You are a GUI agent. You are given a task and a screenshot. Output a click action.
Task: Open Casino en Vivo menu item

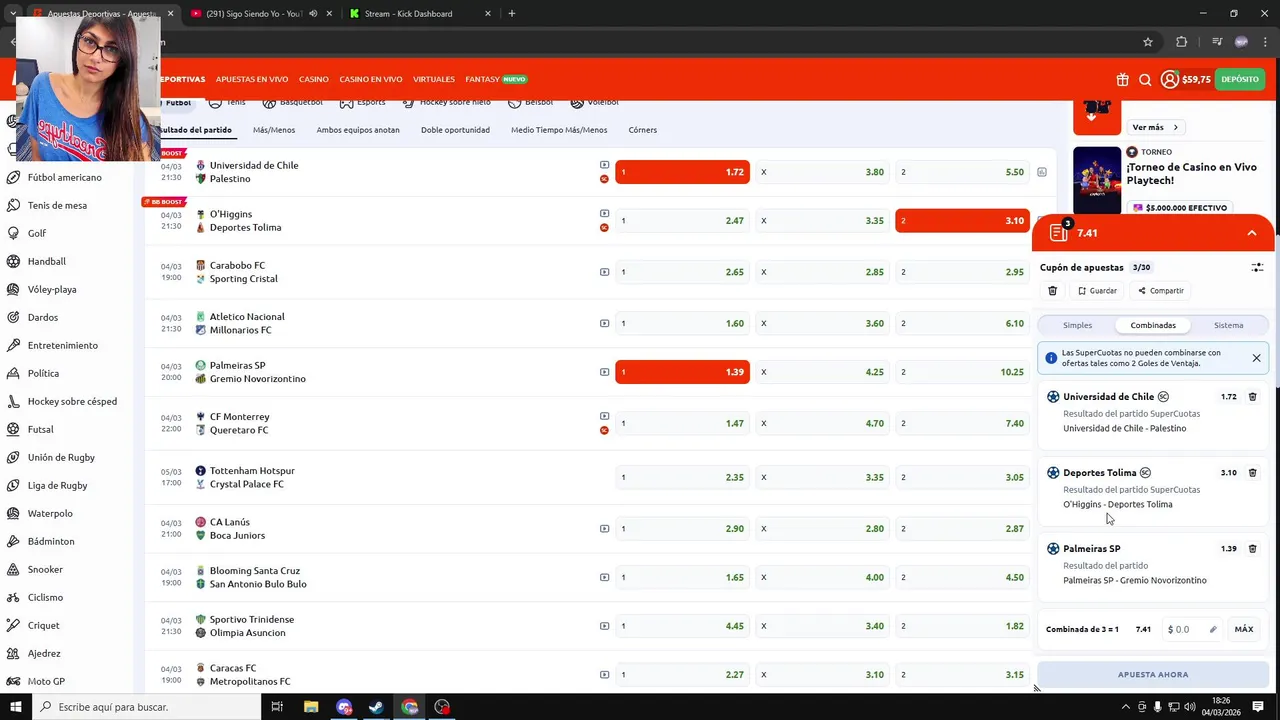(x=371, y=79)
